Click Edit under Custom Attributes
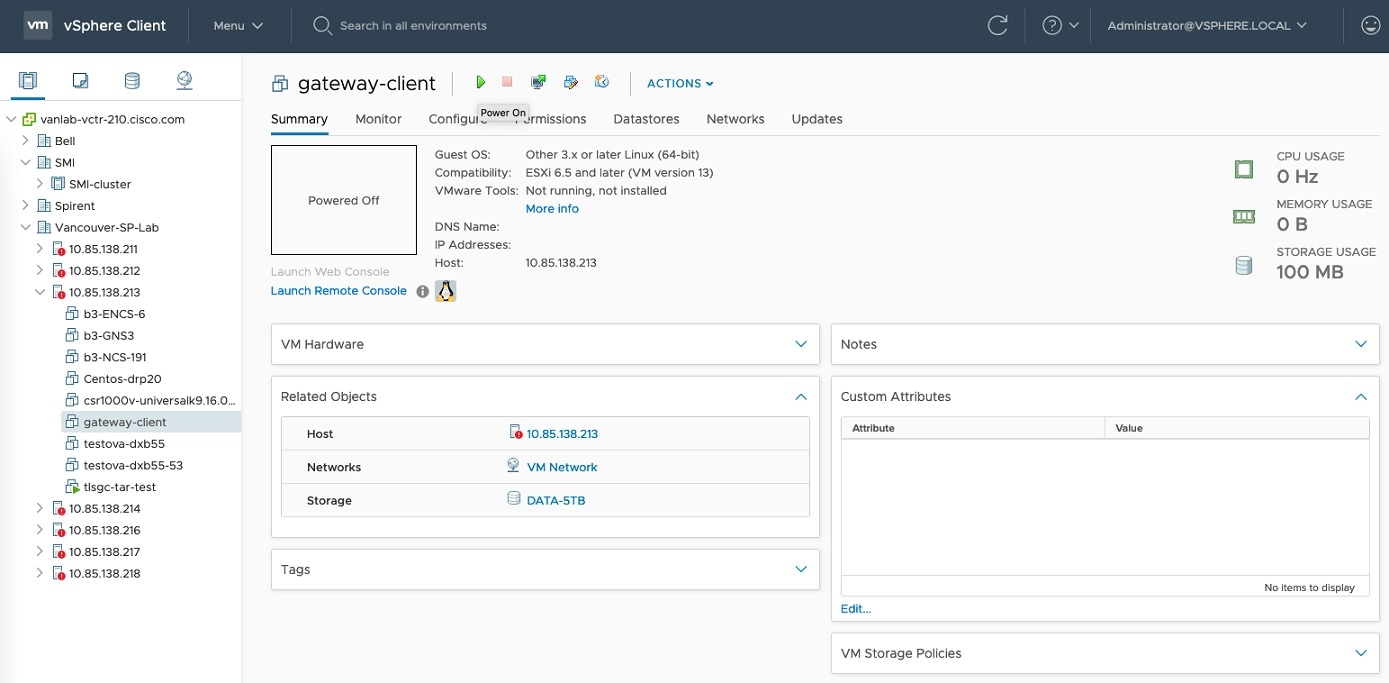The height and width of the screenshot is (683, 1389). pos(855,608)
